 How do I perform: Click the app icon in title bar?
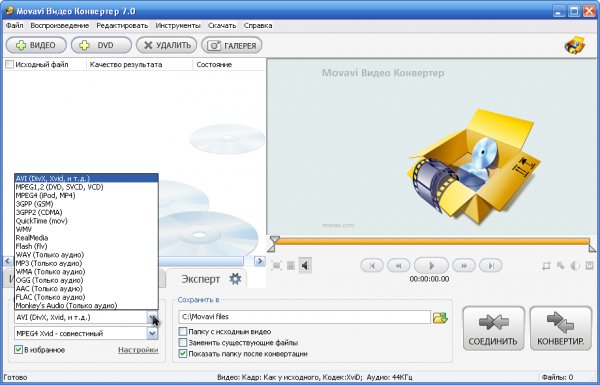coord(8,11)
